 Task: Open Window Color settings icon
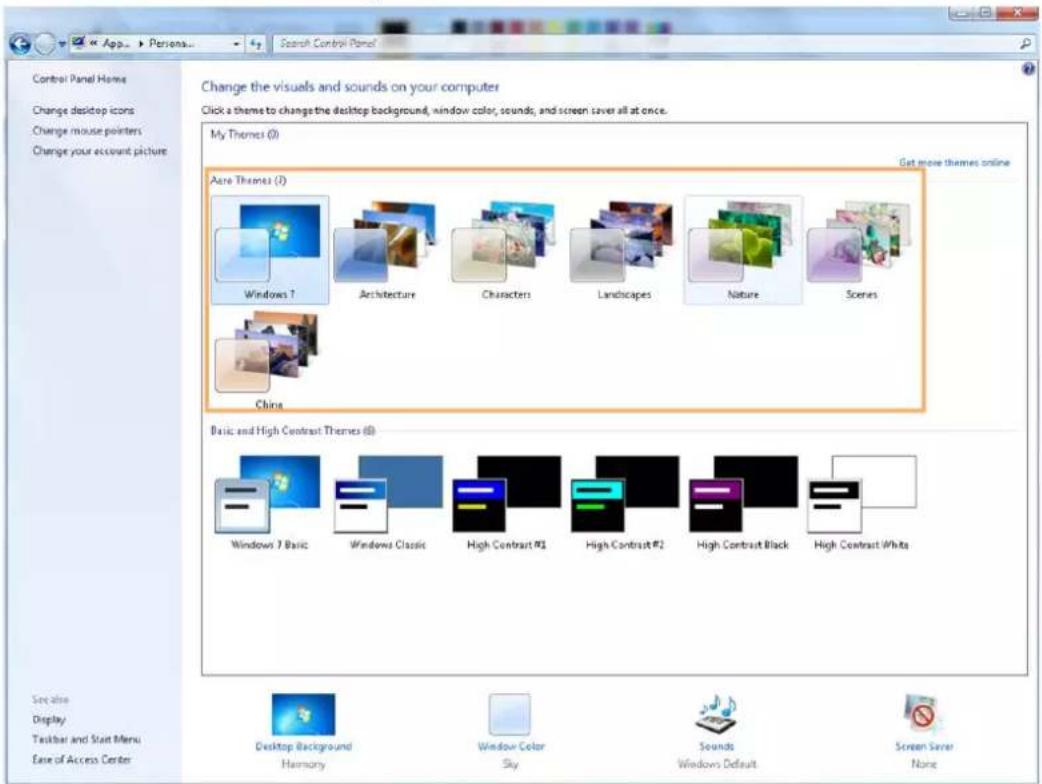click(x=510, y=714)
